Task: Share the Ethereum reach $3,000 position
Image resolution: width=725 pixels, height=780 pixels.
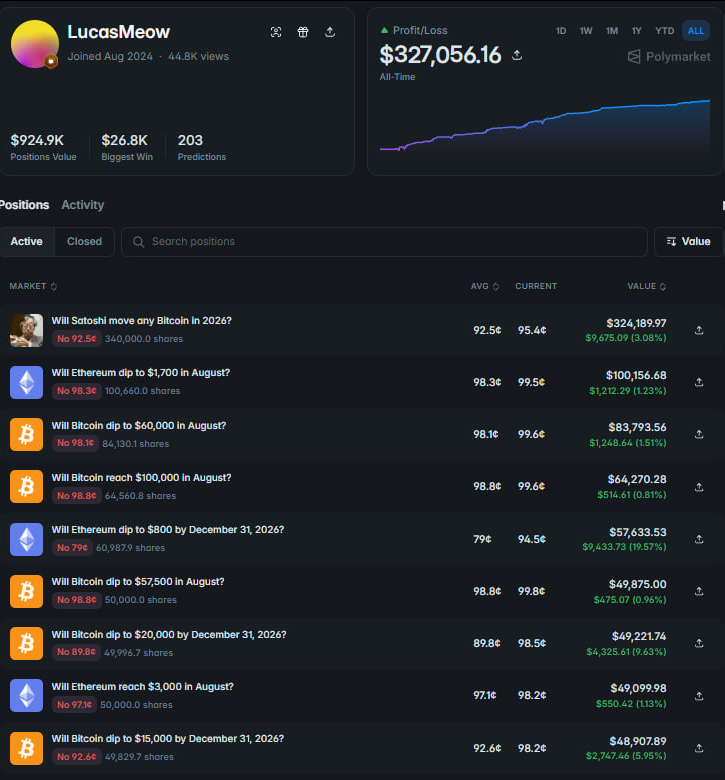Action: [699, 695]
